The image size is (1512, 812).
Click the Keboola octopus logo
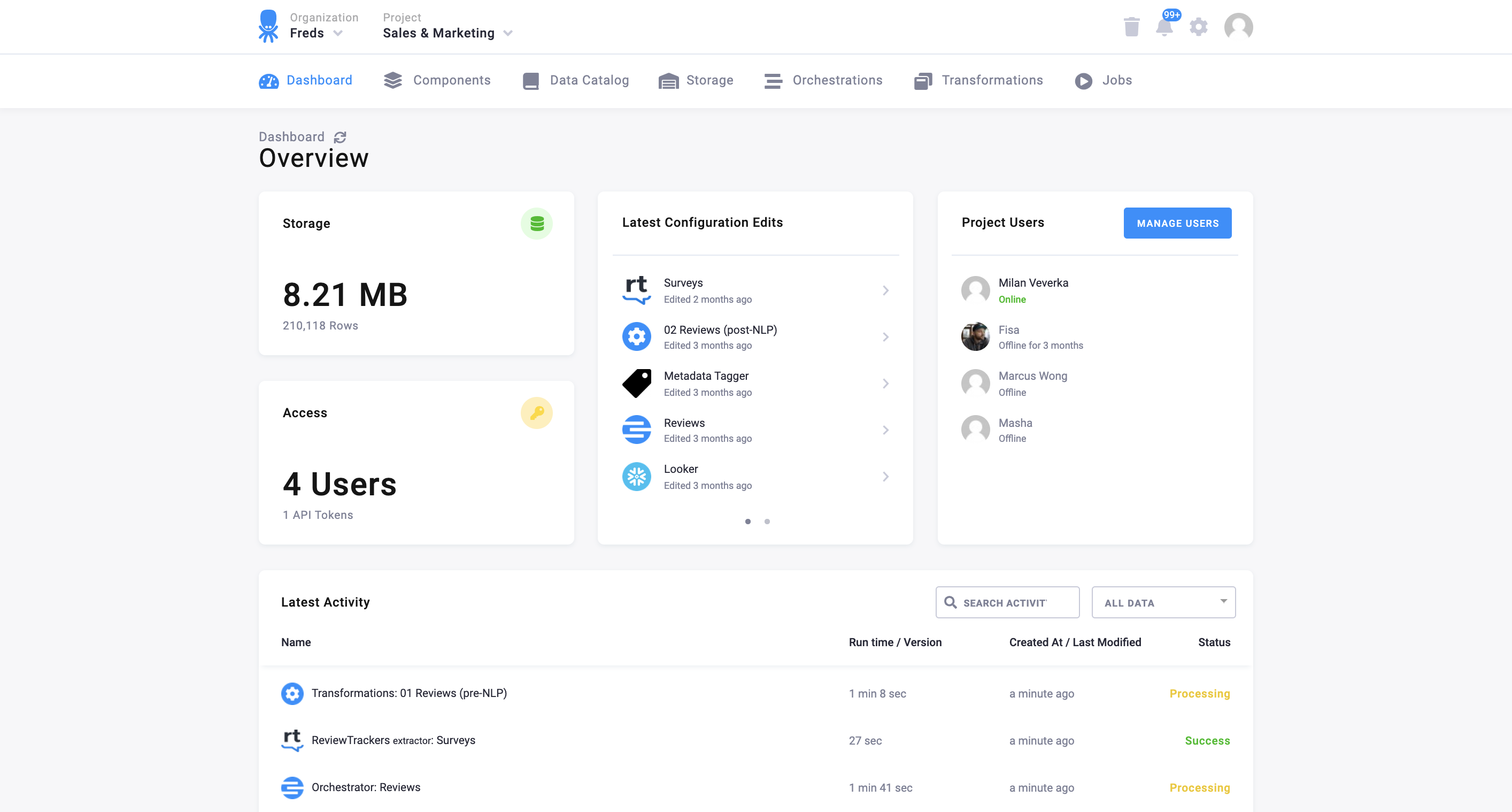[268, 26]
